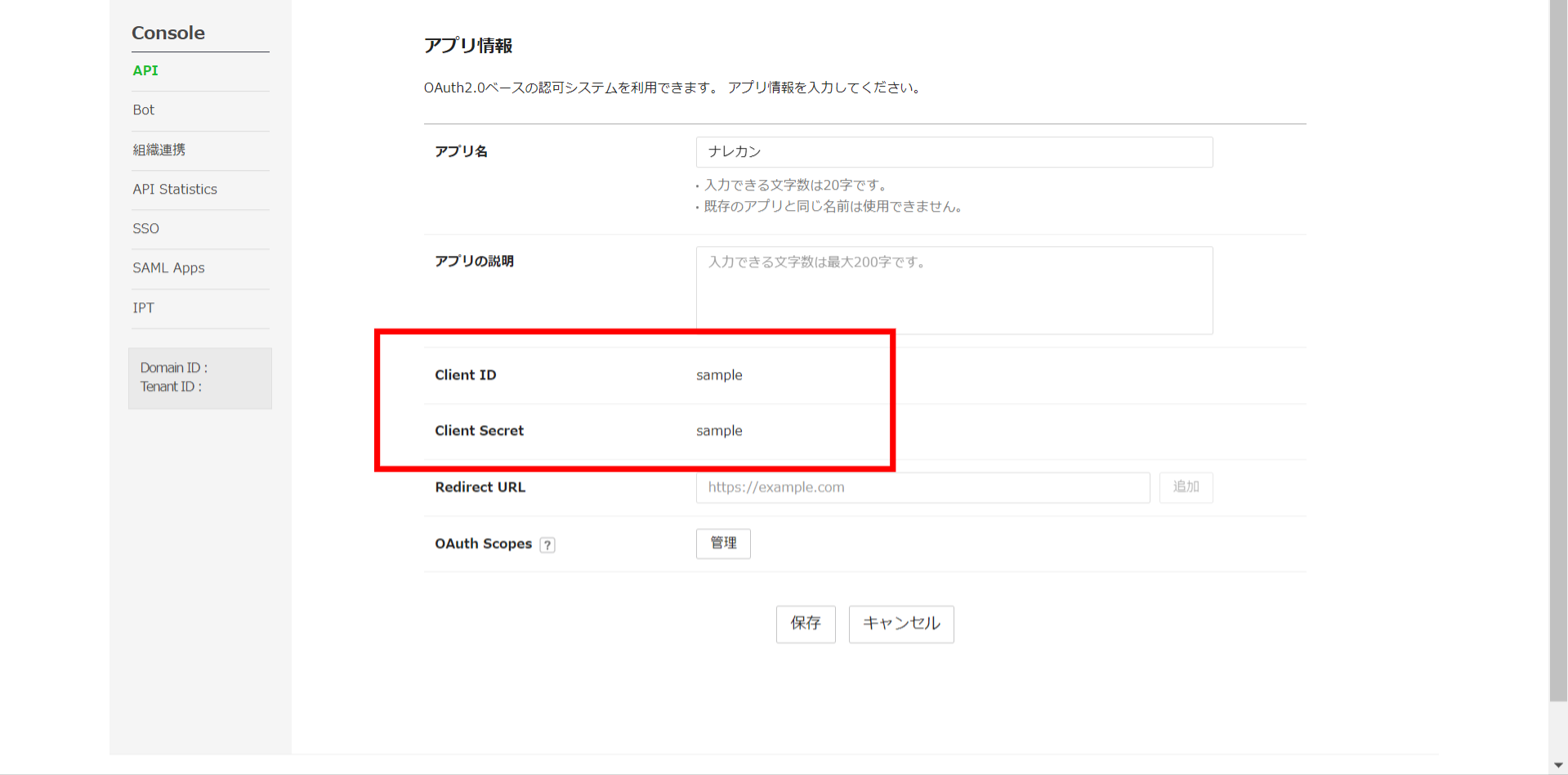The width and height of the screenshot is (1568, 775).
Task: Select 組織連携 in the sidebar
Action: (159, 150)
